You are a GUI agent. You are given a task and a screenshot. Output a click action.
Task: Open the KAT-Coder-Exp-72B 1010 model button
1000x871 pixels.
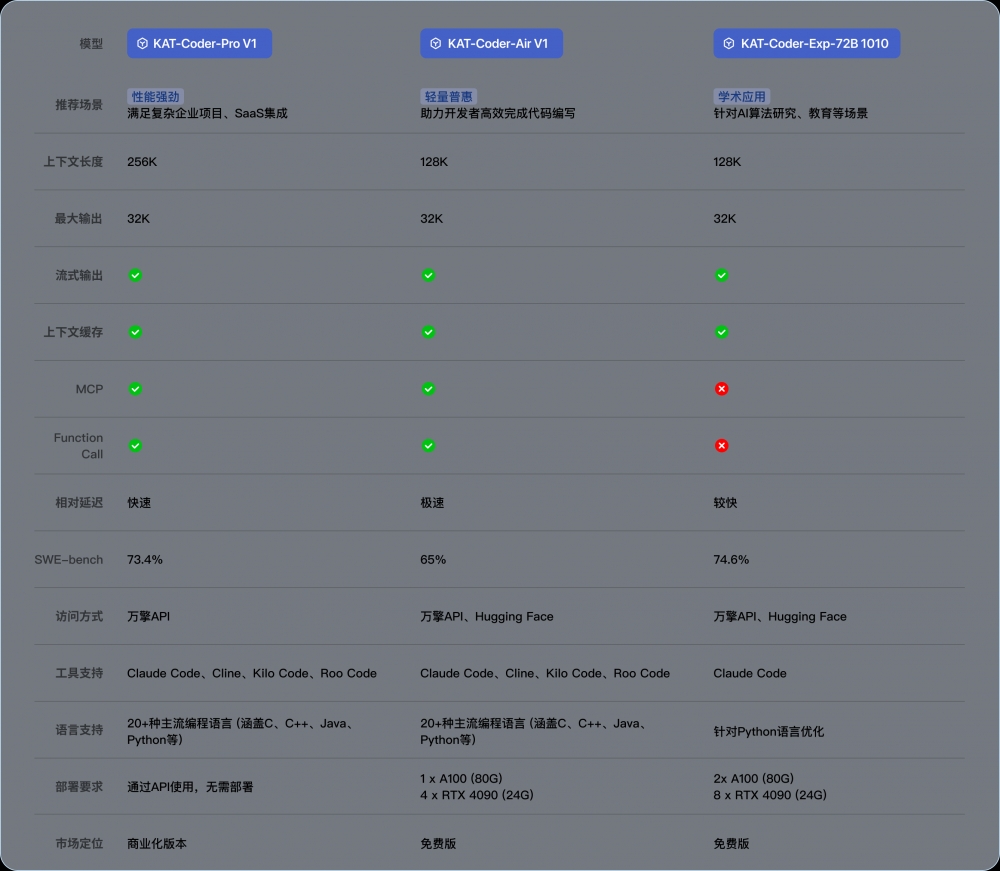(806, 44)
